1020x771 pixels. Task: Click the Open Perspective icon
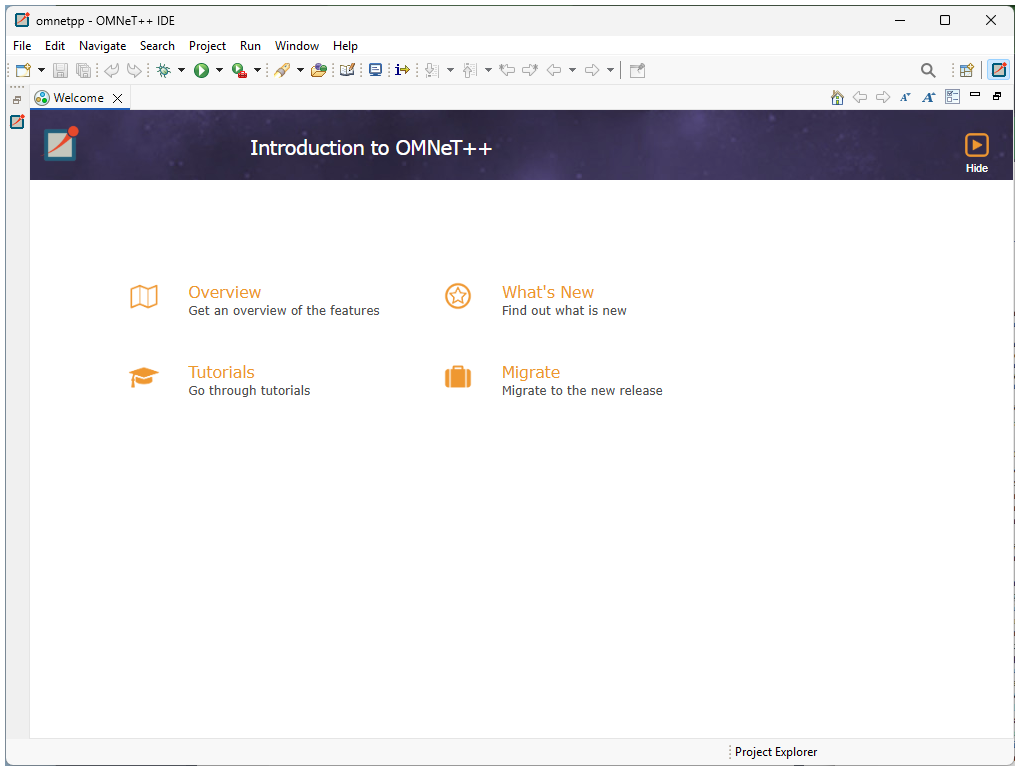click(967, 70)
